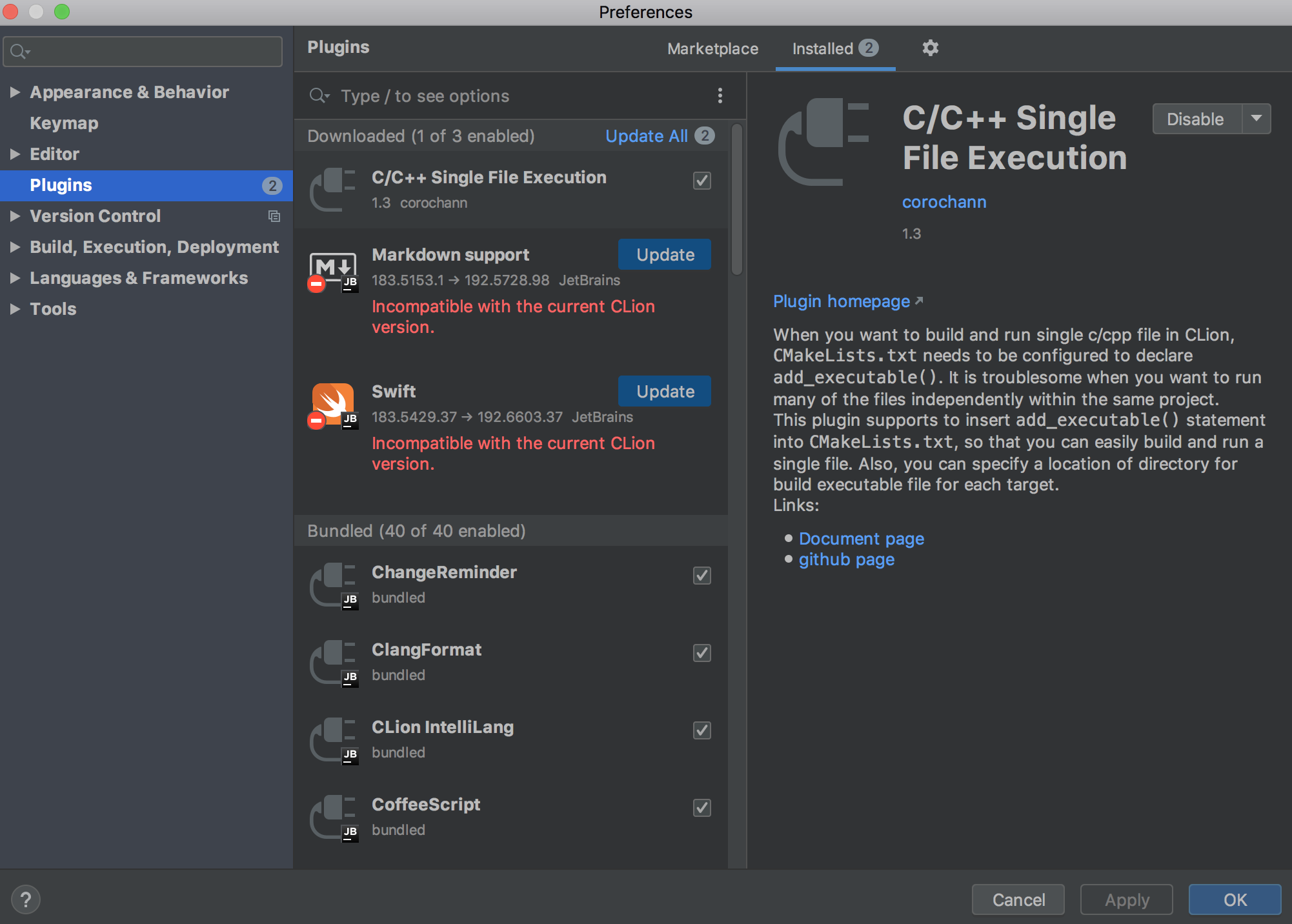Expand the Appearance & Behavior tree node
Image resolution: width=1292 pixels, height=924 pixels.
15,92
